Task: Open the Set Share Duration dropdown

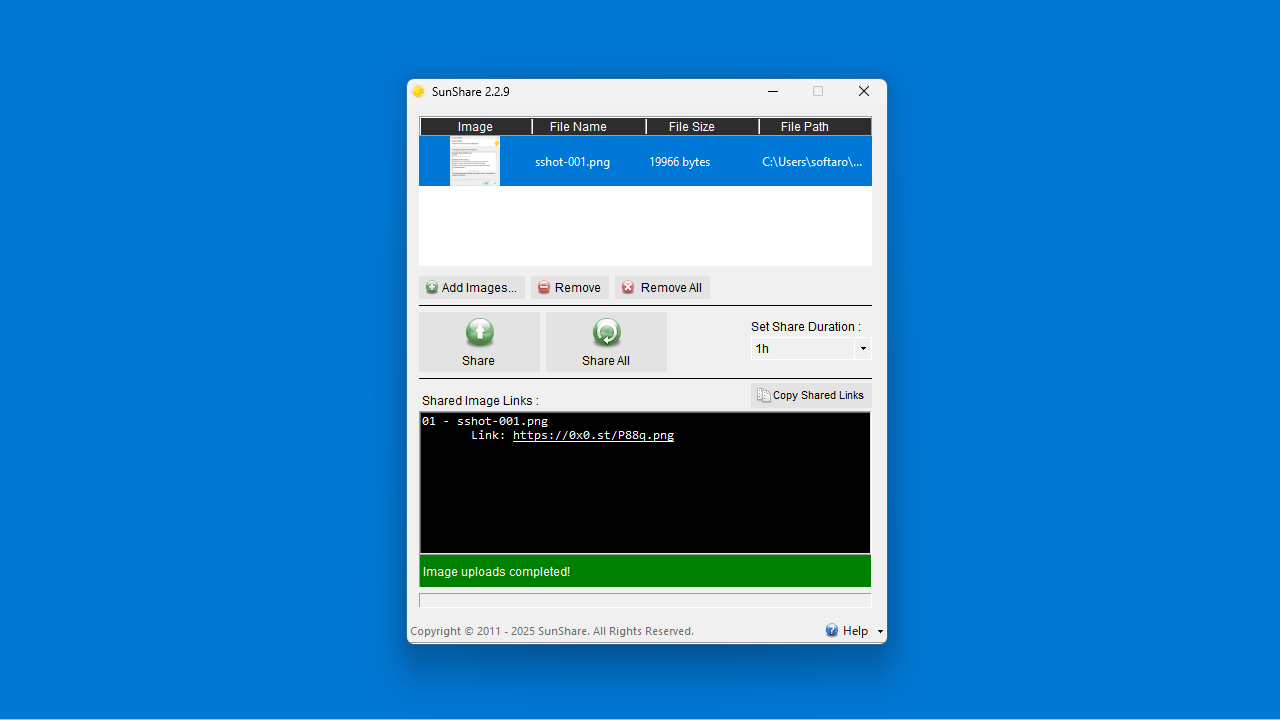Action: tap(862, 349)
